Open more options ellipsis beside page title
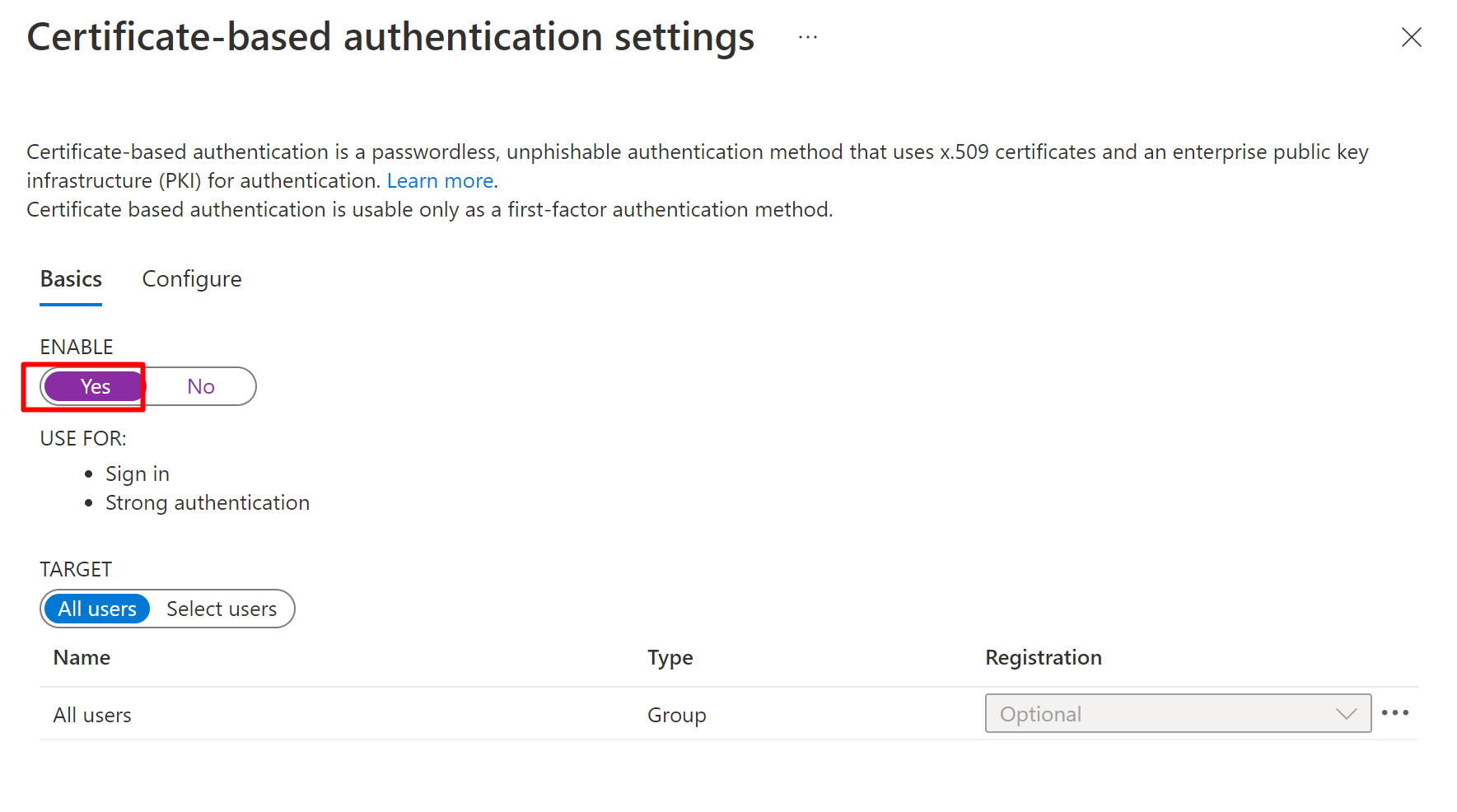 click(x=807, y=37)
